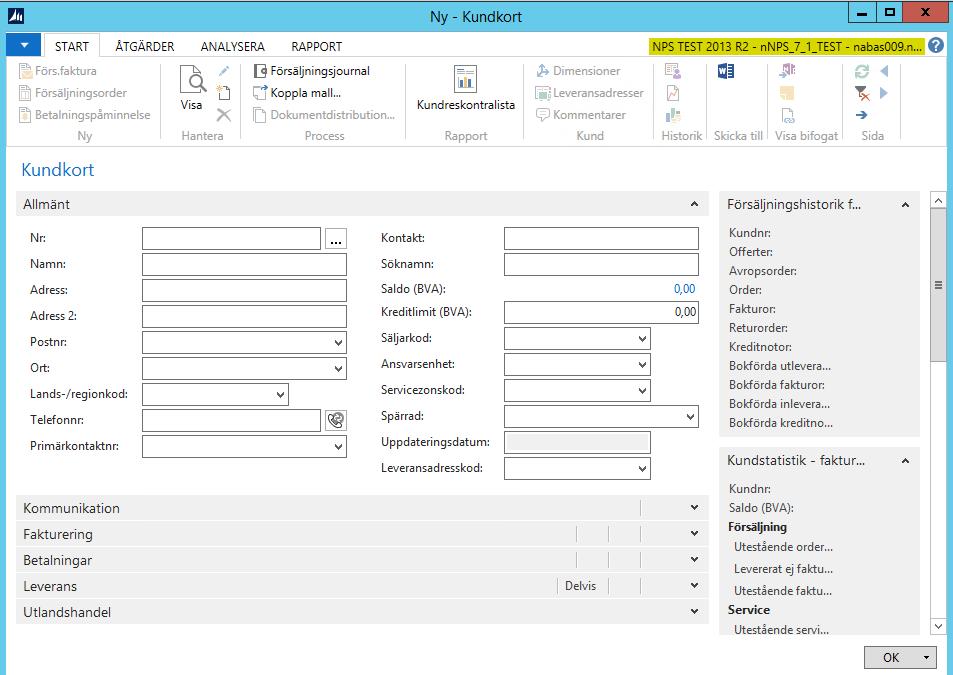
Task: Switch to the RAPPORT ribbon tab
Action: [316, 46]
